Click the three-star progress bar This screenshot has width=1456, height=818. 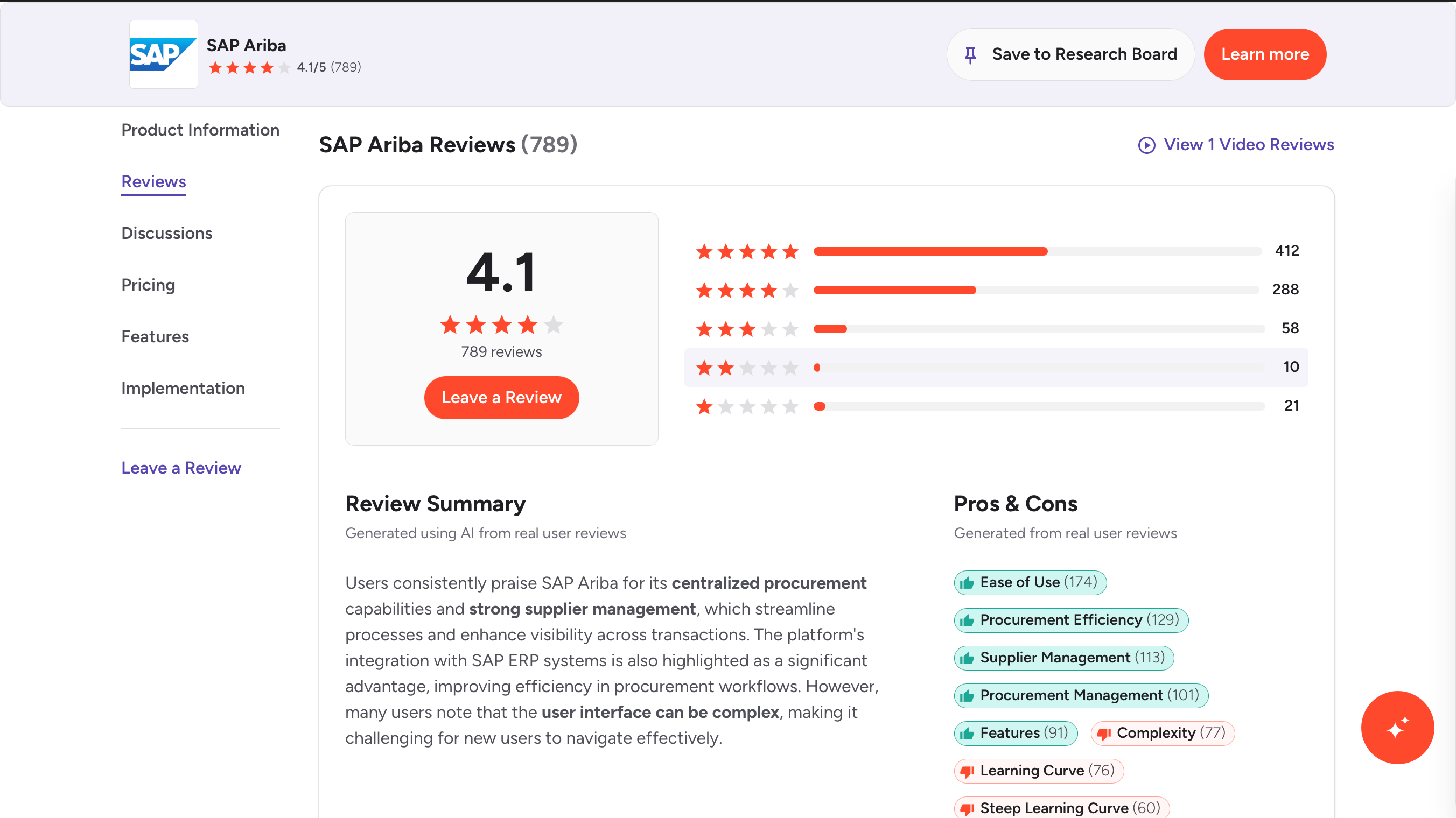(x=1039, y=329)
